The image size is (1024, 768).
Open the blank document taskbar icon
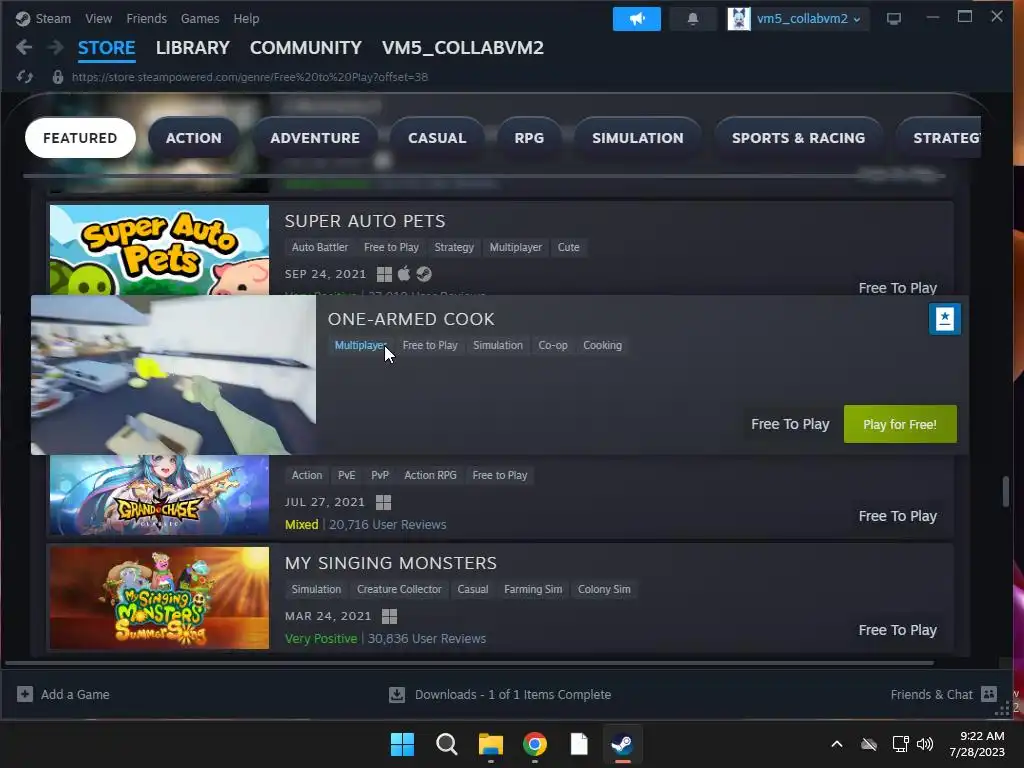[579, 744]
